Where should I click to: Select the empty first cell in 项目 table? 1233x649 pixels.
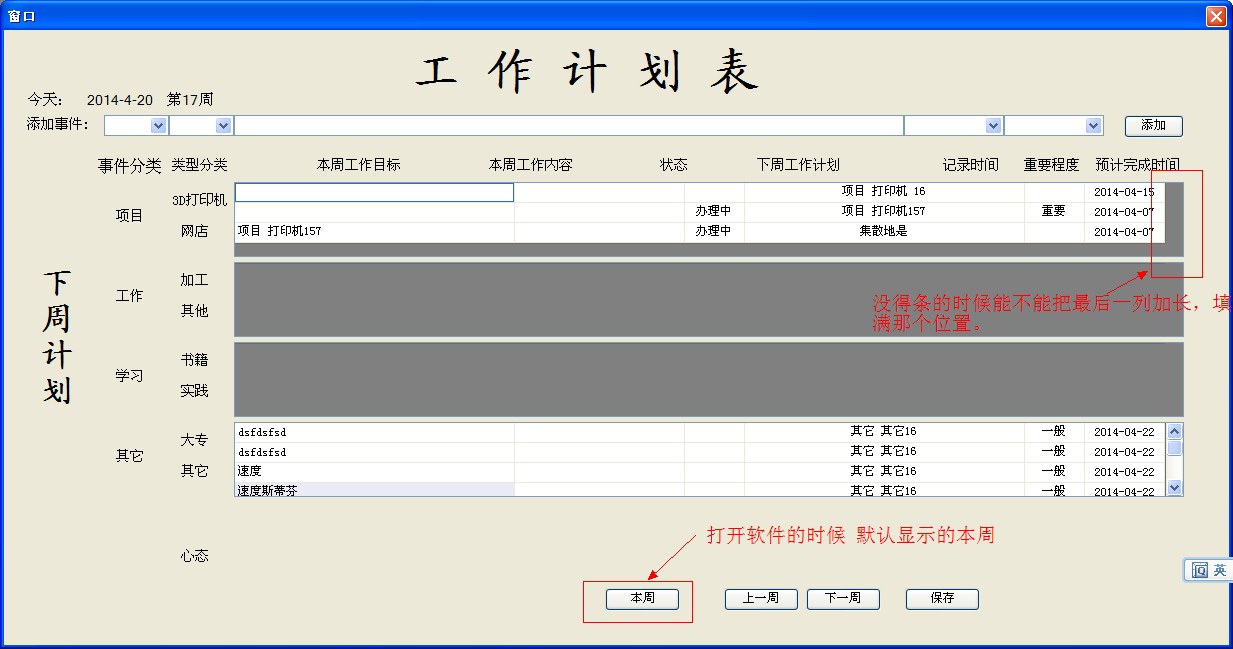point(374,192)
